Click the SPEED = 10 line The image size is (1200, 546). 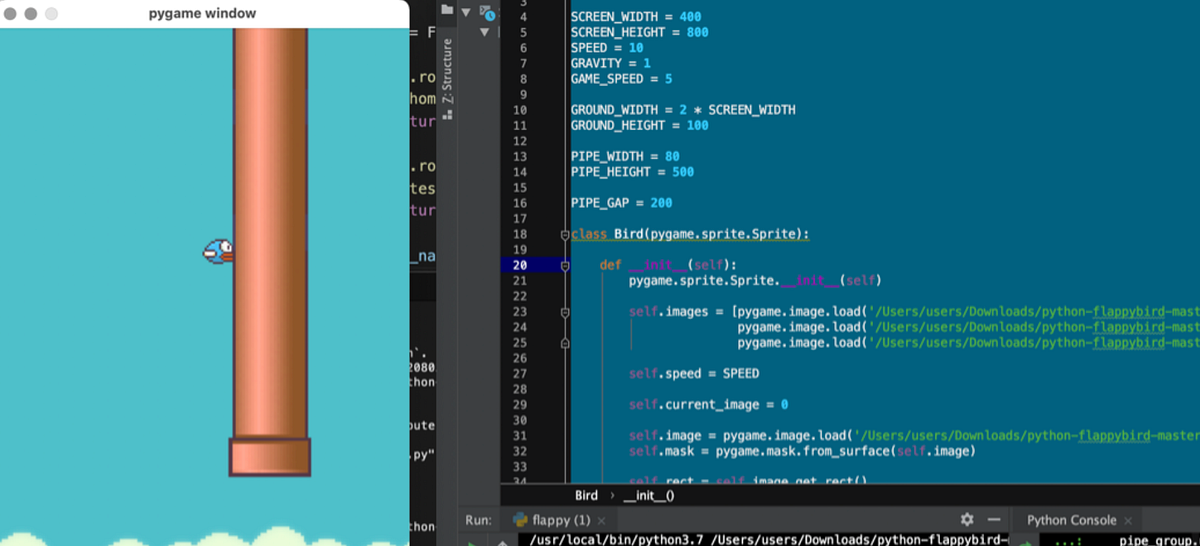point(607,48)
